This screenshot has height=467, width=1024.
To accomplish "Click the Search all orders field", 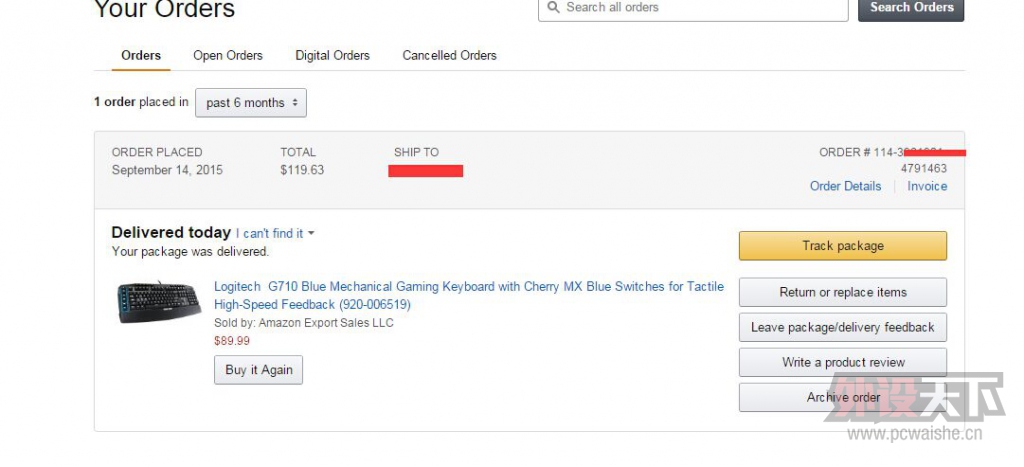I will tap(693, 8).
